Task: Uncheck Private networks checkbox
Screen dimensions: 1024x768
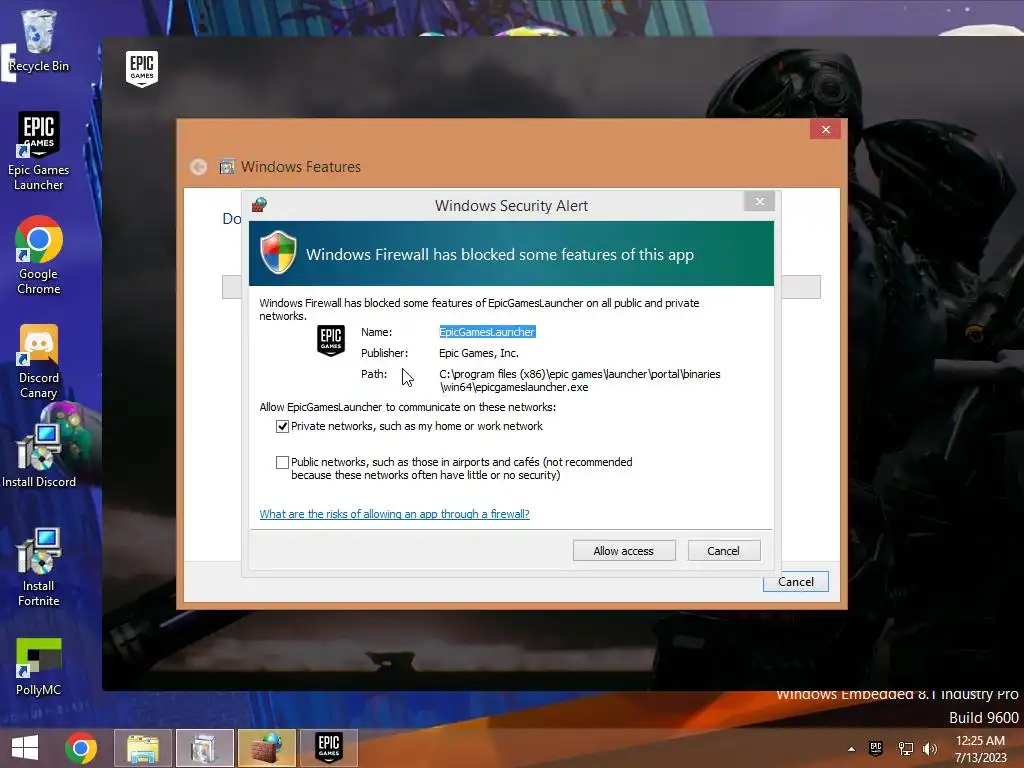Action: coord(282,426)
